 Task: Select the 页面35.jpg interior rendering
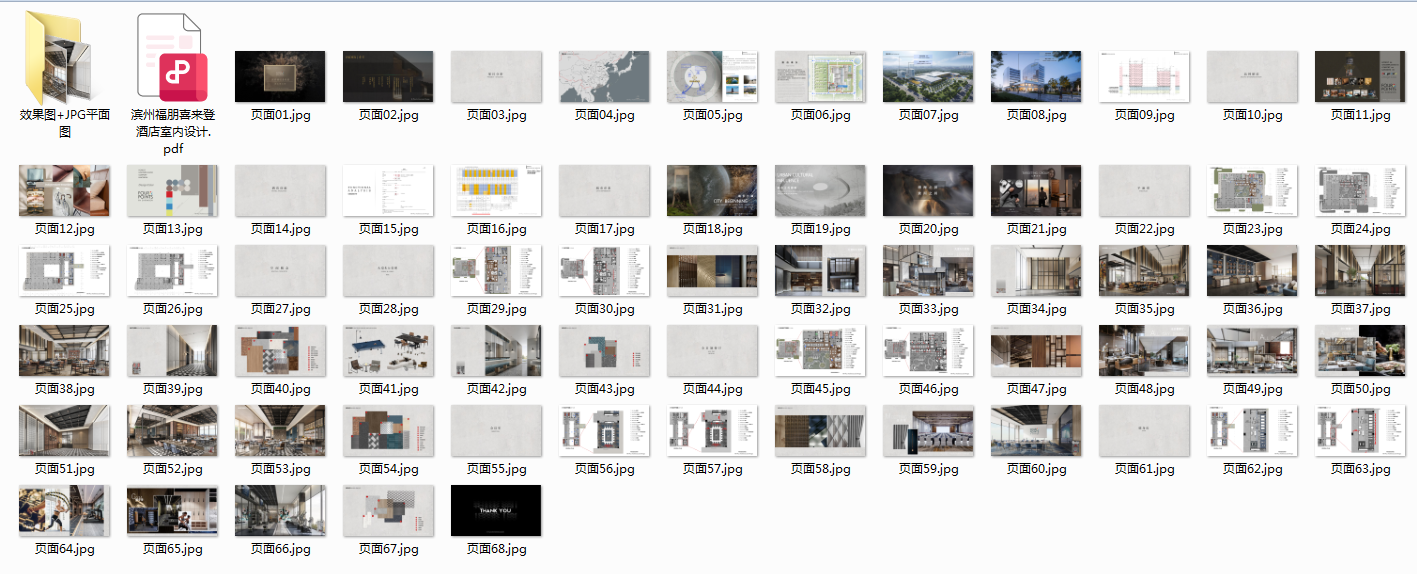coord(1144,271)
